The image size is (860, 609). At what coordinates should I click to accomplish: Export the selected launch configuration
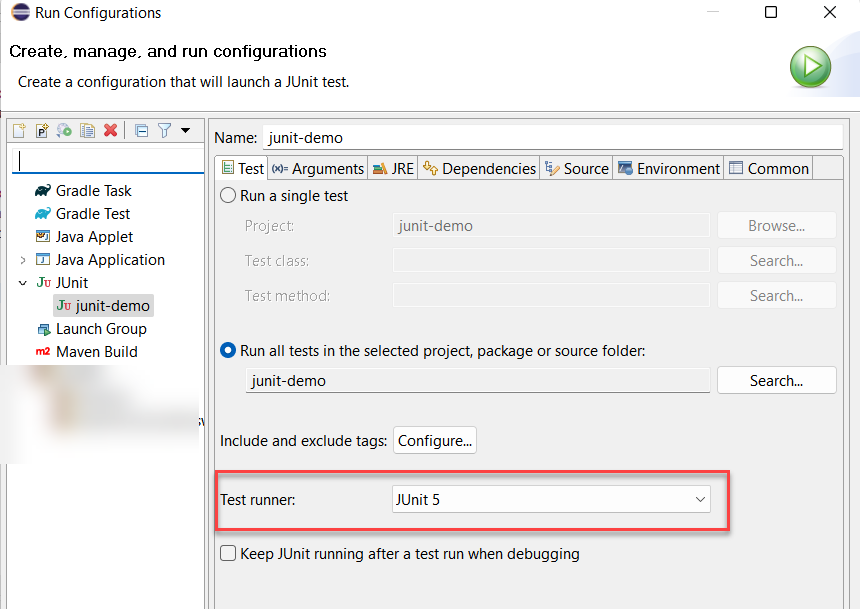coord(64,130)
